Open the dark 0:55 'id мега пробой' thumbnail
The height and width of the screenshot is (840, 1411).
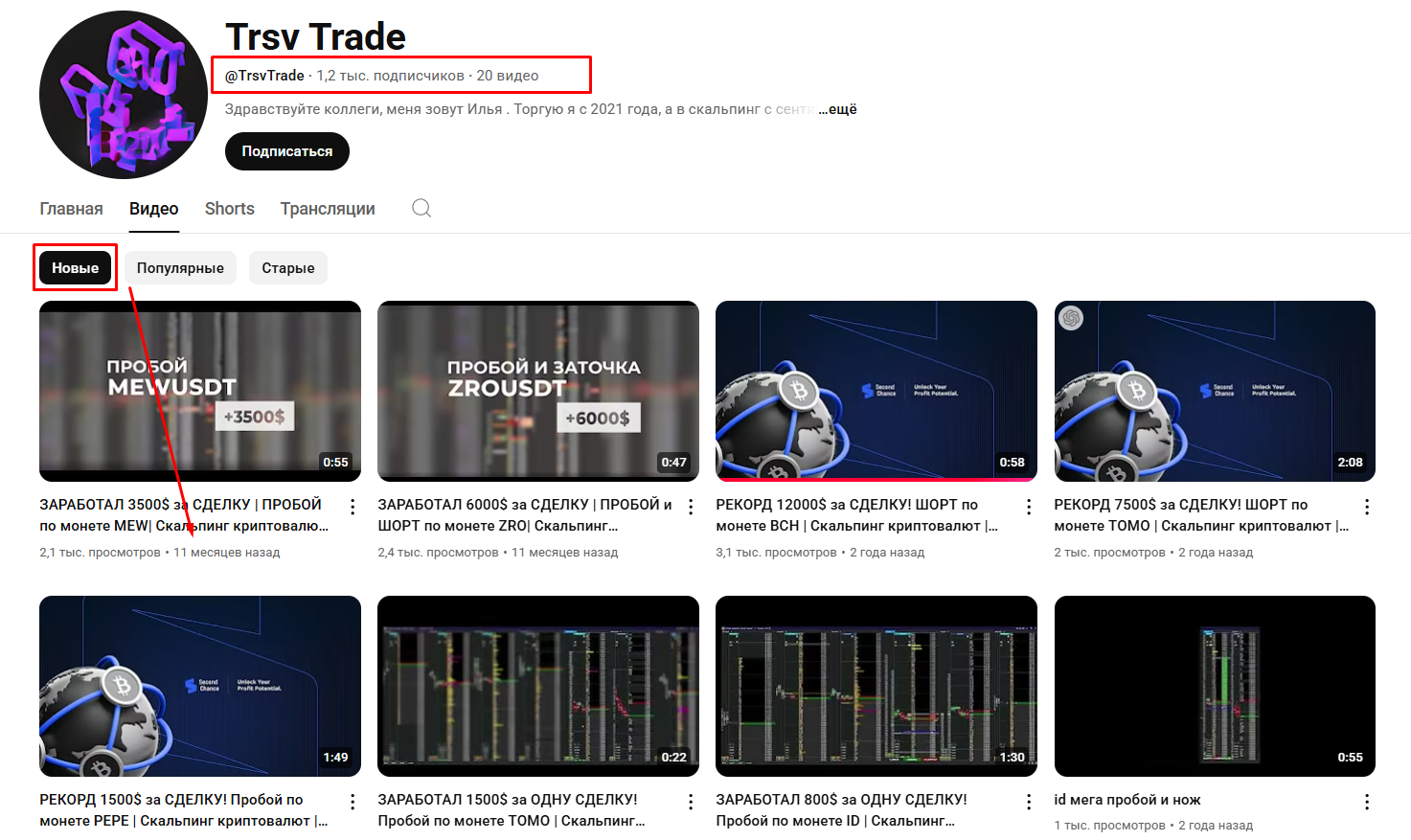[1215, 686]
